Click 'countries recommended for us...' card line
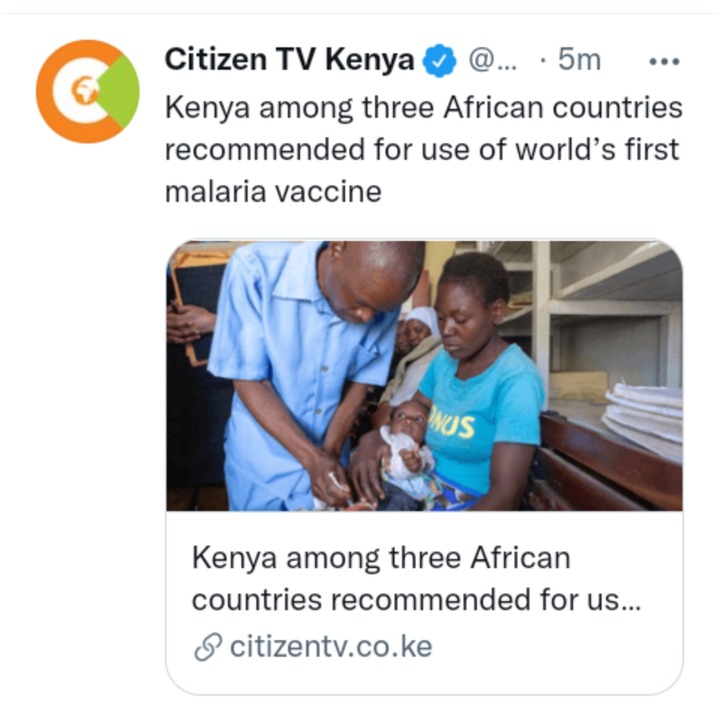The image size is (720, 701). (x=416, y=600)
